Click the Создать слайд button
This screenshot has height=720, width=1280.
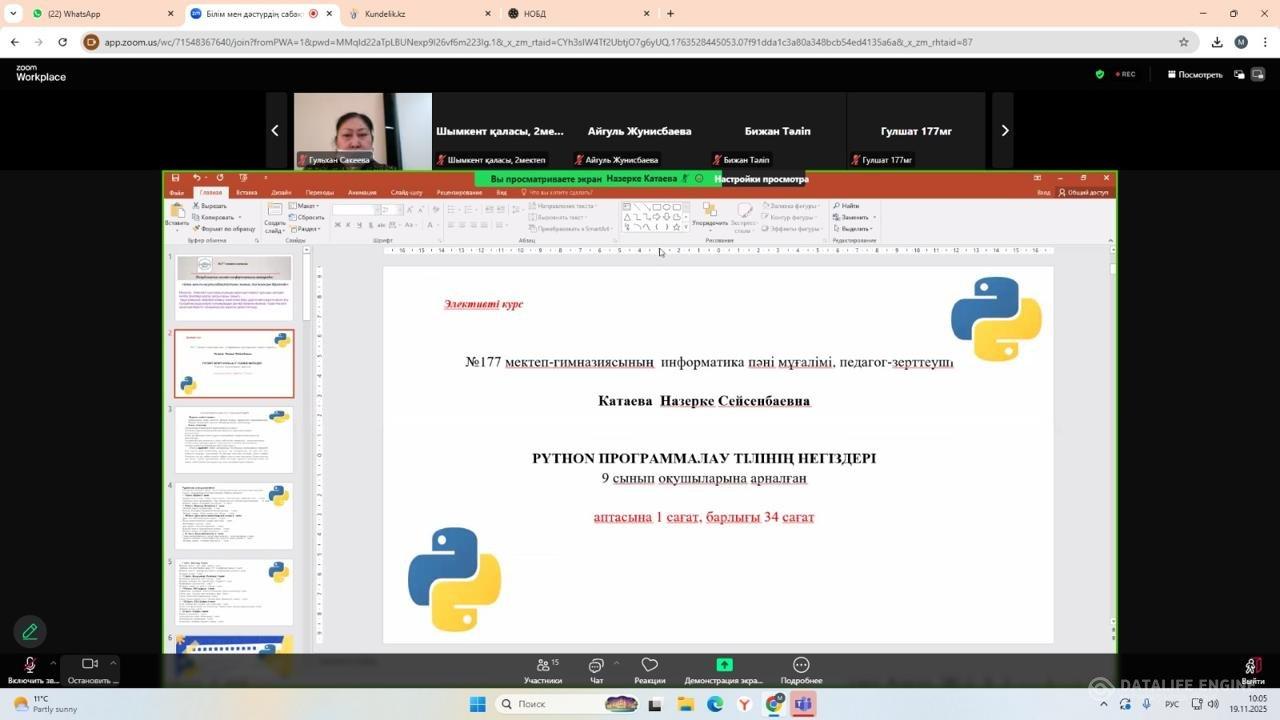[x=274, y=216]
